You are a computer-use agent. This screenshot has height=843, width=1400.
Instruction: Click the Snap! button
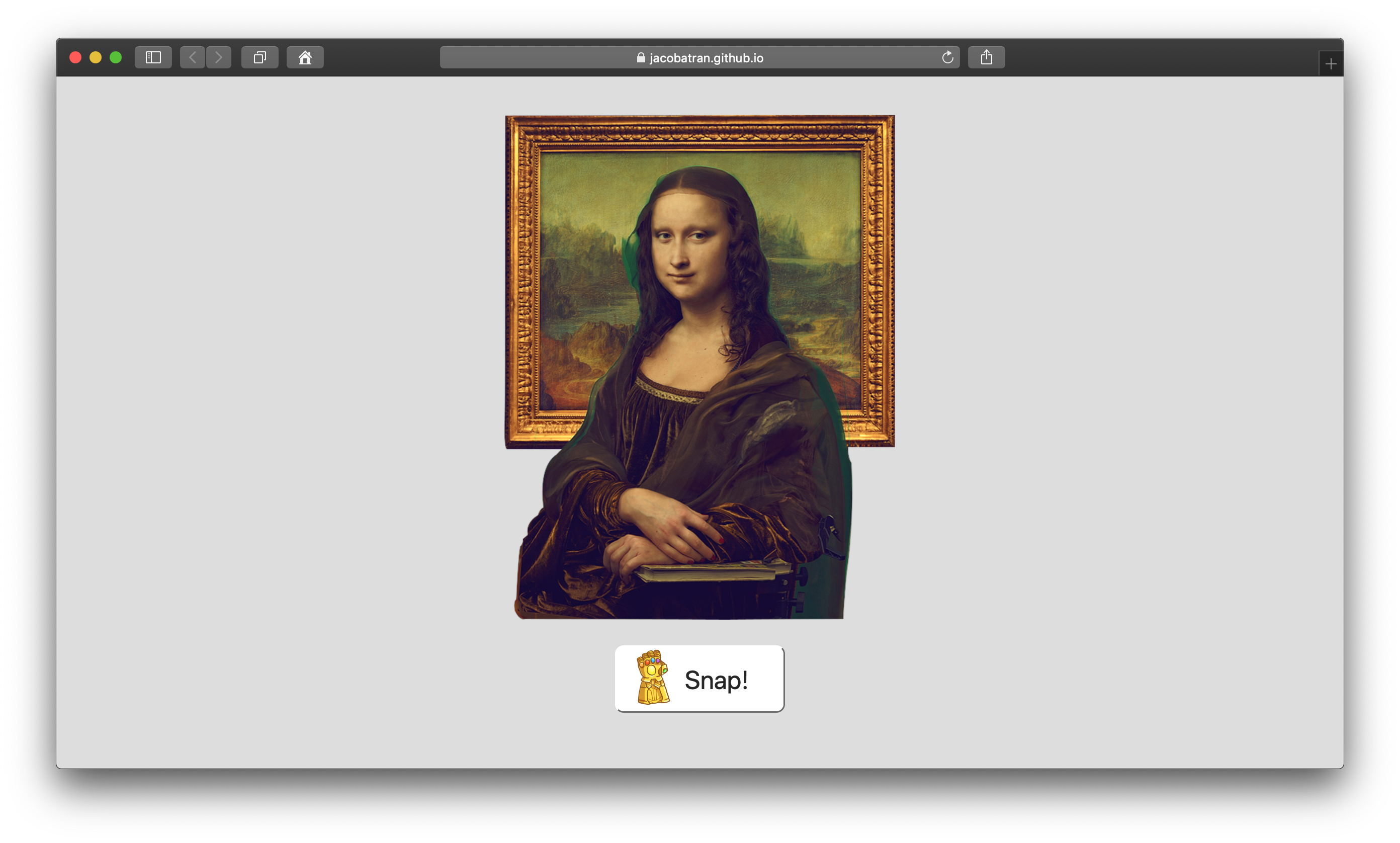(x=699, y=678)
